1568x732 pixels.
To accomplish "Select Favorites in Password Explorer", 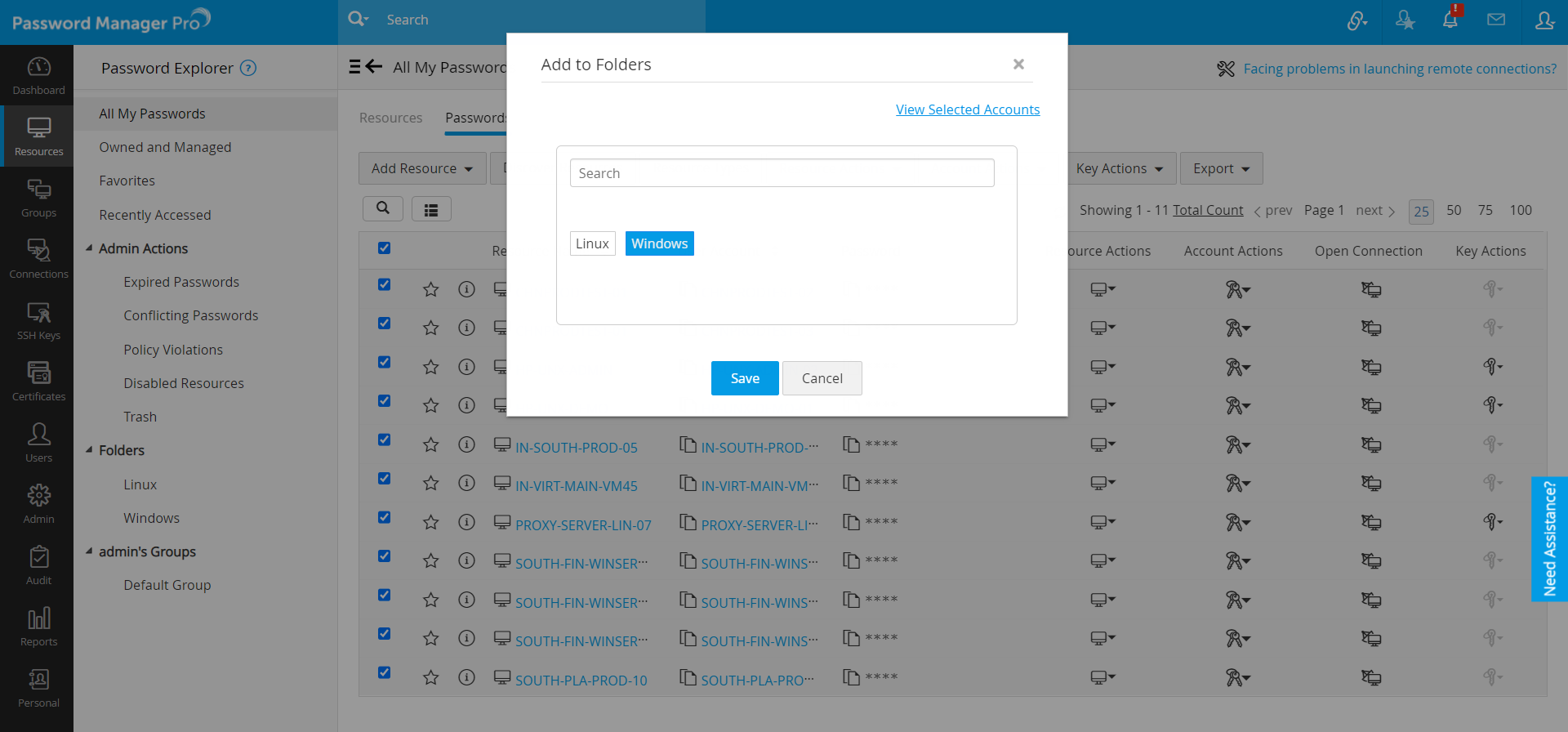I will coord(127,181).
